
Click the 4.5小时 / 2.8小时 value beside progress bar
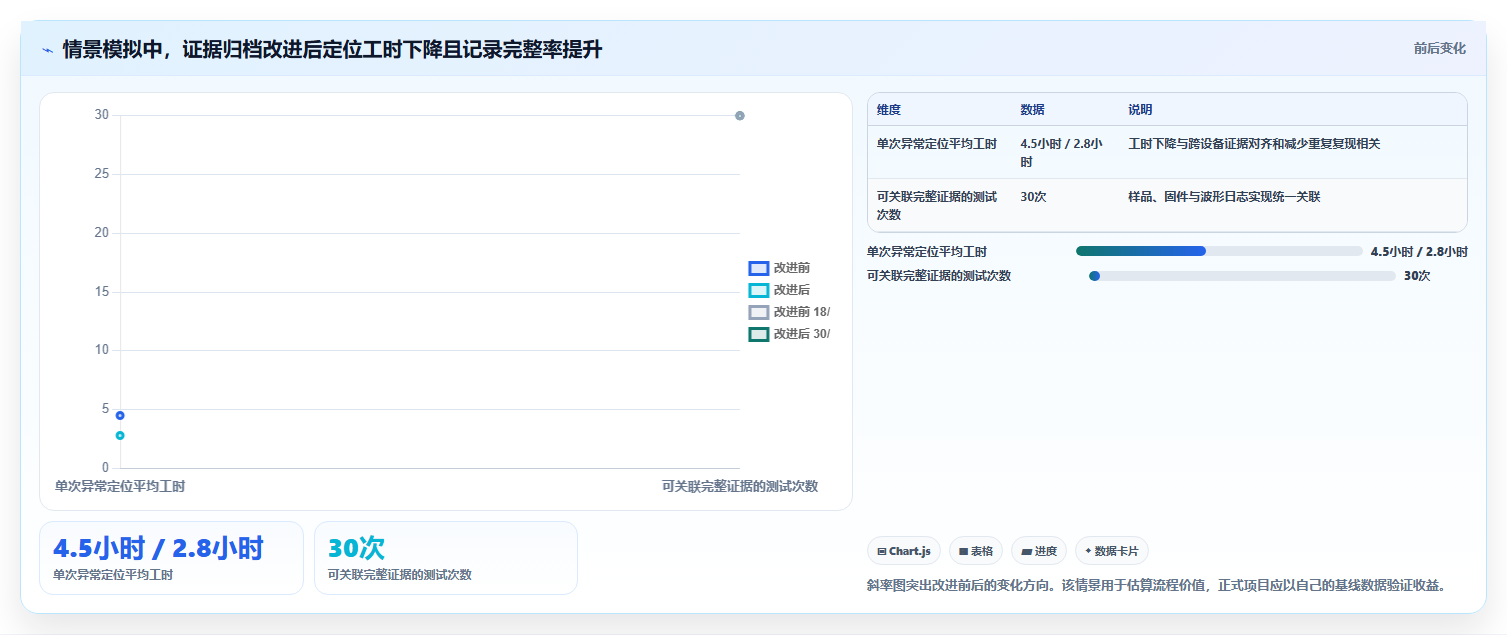(1419, 252)
